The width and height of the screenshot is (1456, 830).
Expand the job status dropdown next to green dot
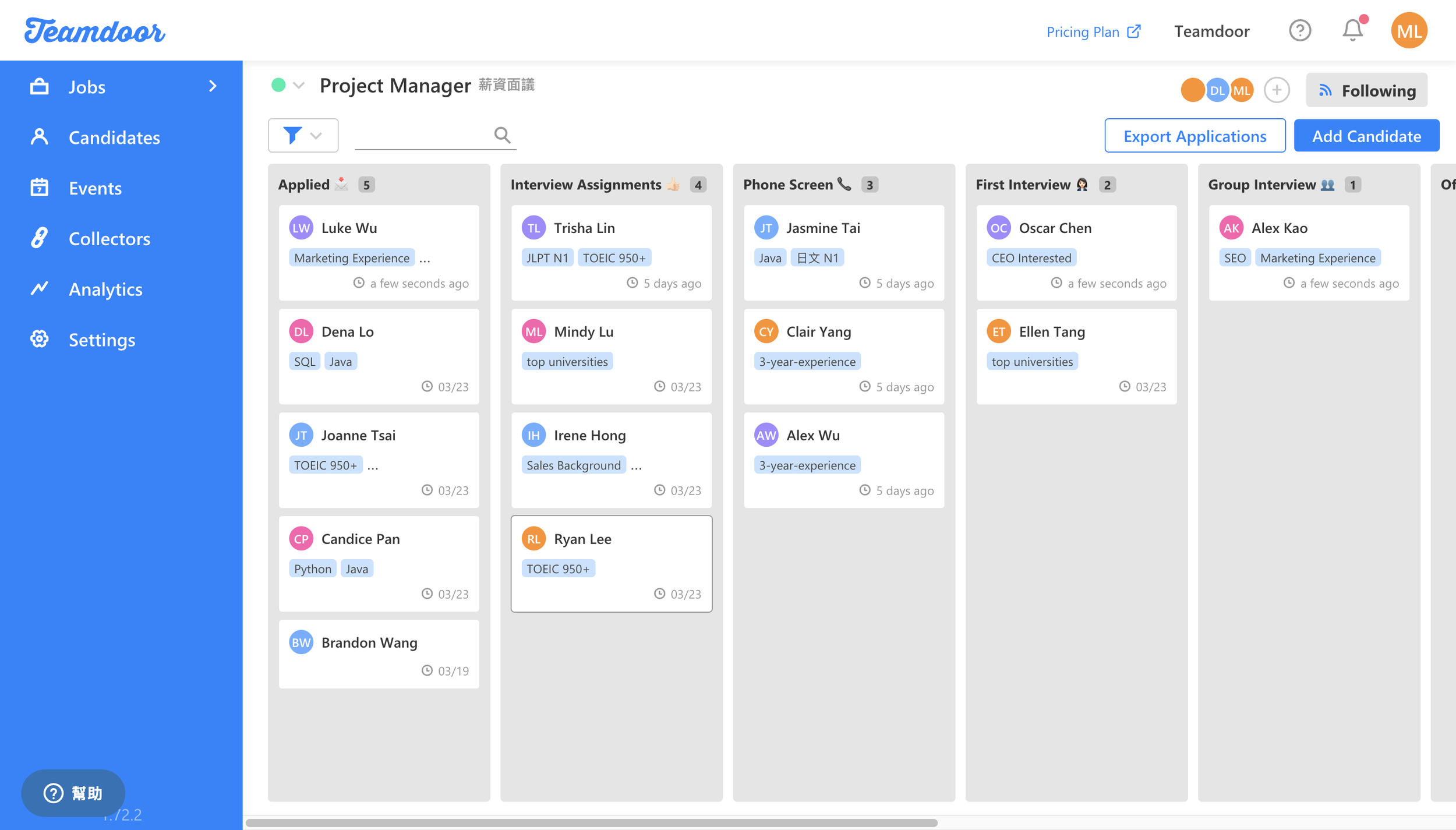[x=299, y=86]
